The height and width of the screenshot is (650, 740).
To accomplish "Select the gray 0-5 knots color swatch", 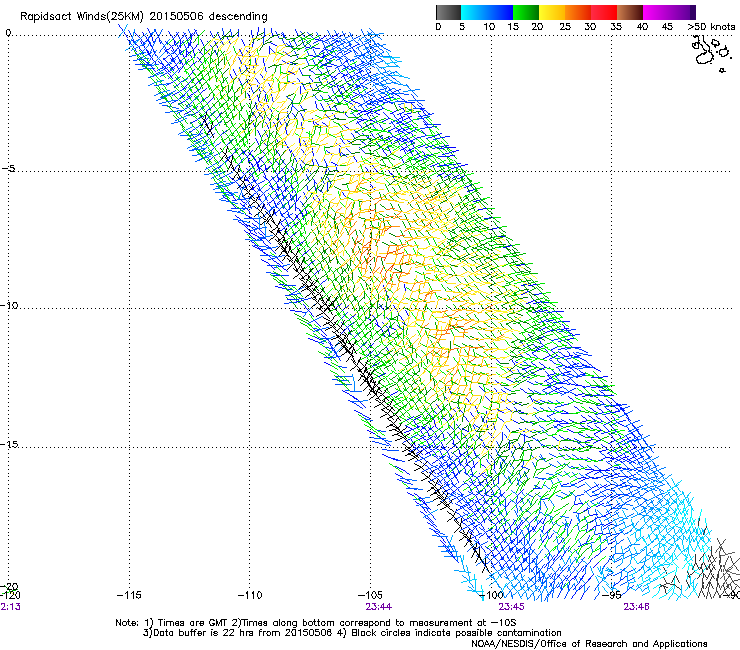I will (448, 12).
